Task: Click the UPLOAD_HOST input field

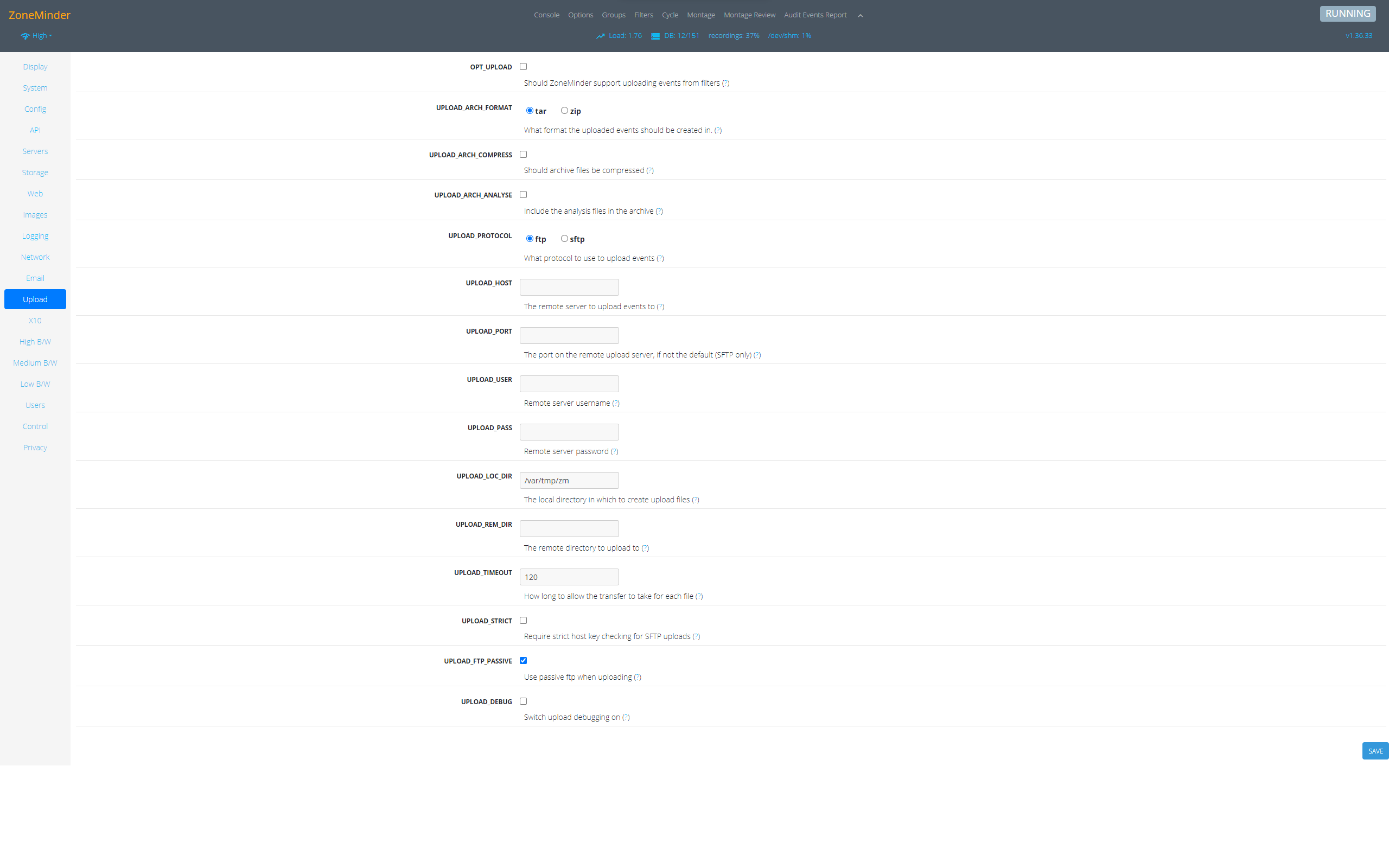Action: coord(569,287)
